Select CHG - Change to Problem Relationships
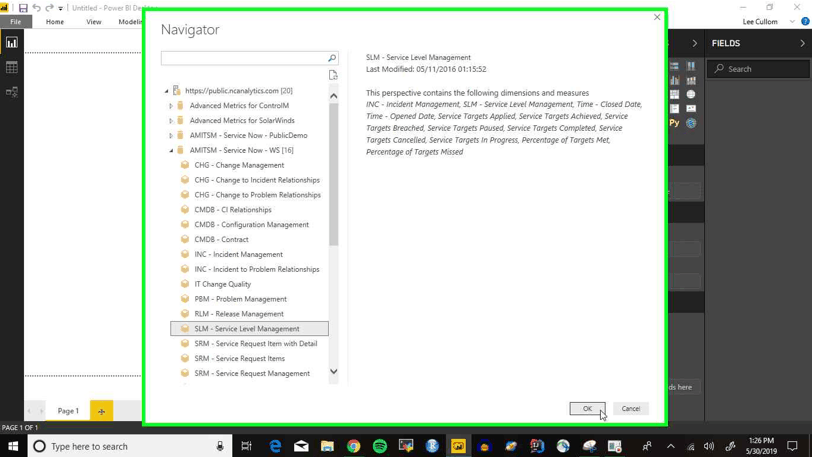Screen dimensions: 814x459 pyautogui.click(x=257, y=195)
